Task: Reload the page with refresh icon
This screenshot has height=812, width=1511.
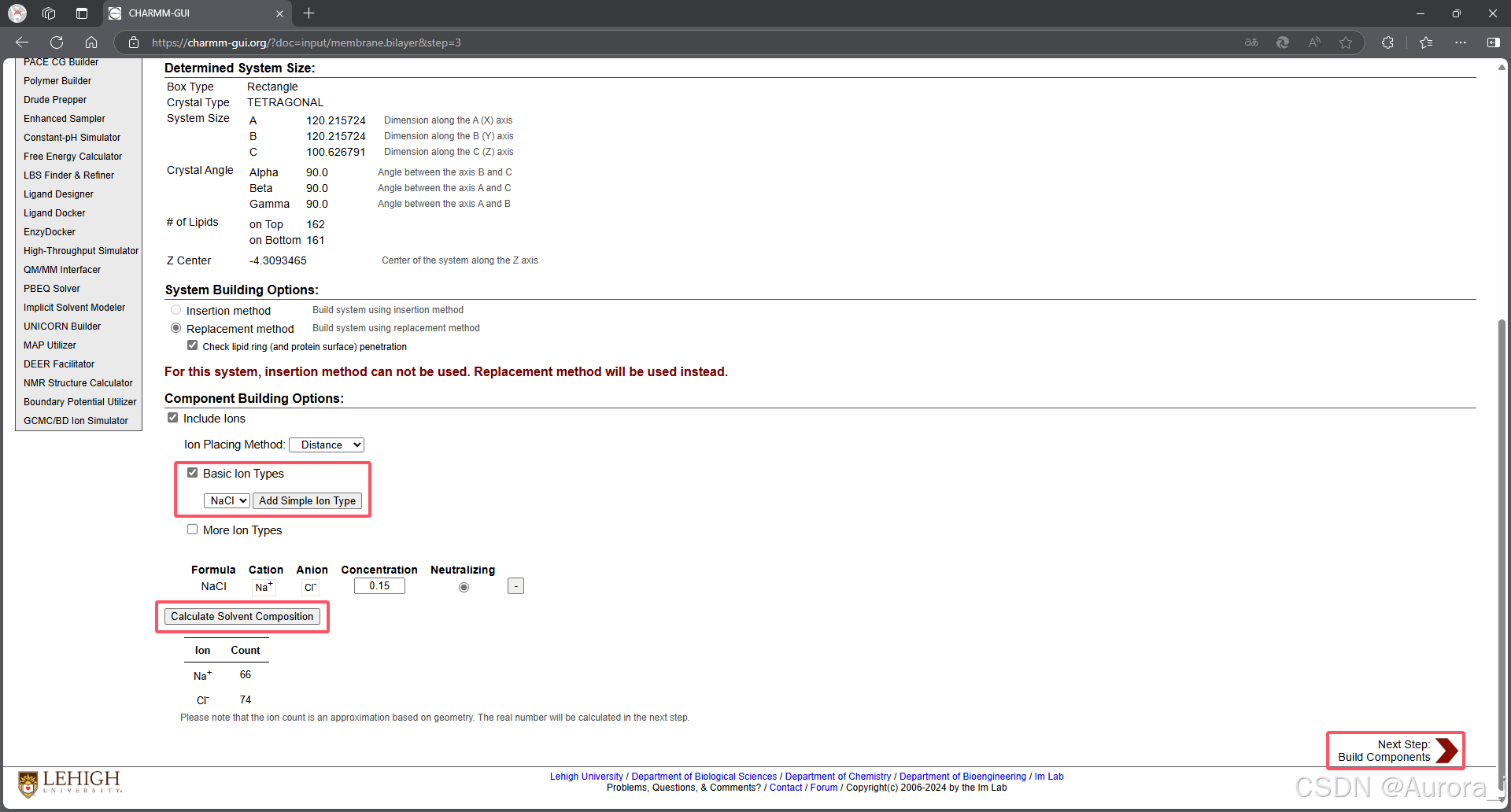Action: click(57, 42)
